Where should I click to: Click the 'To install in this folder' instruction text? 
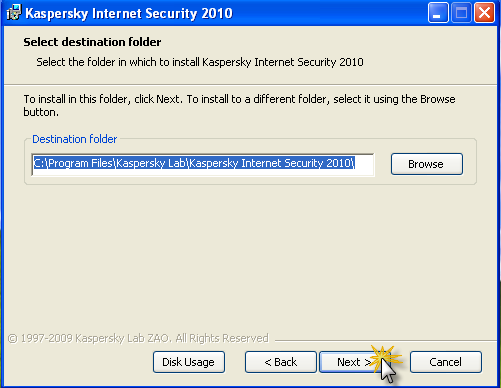click(239, 105)
